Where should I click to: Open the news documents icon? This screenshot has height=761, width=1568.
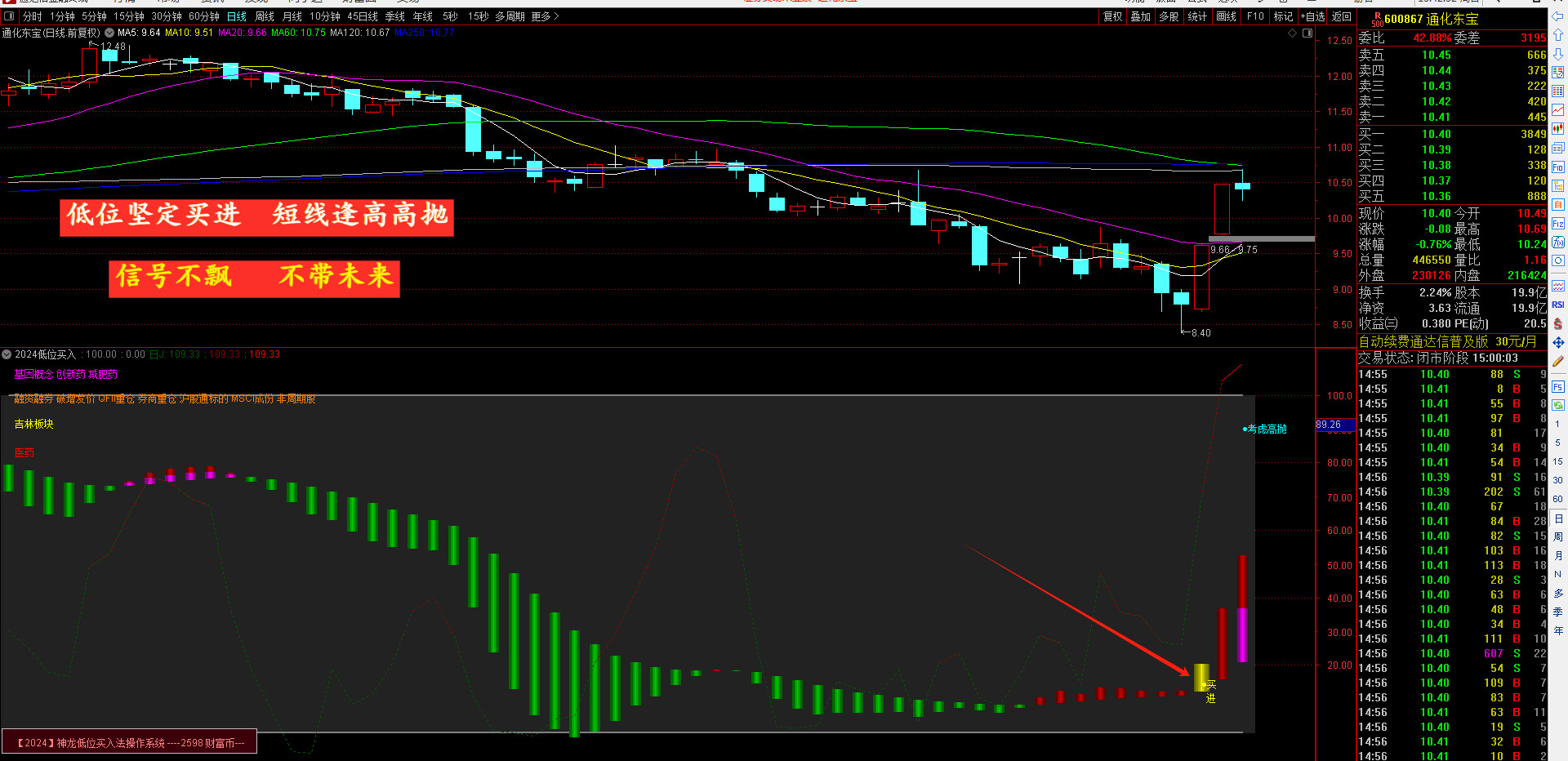pyautogui.click(x=1558, y=149)
